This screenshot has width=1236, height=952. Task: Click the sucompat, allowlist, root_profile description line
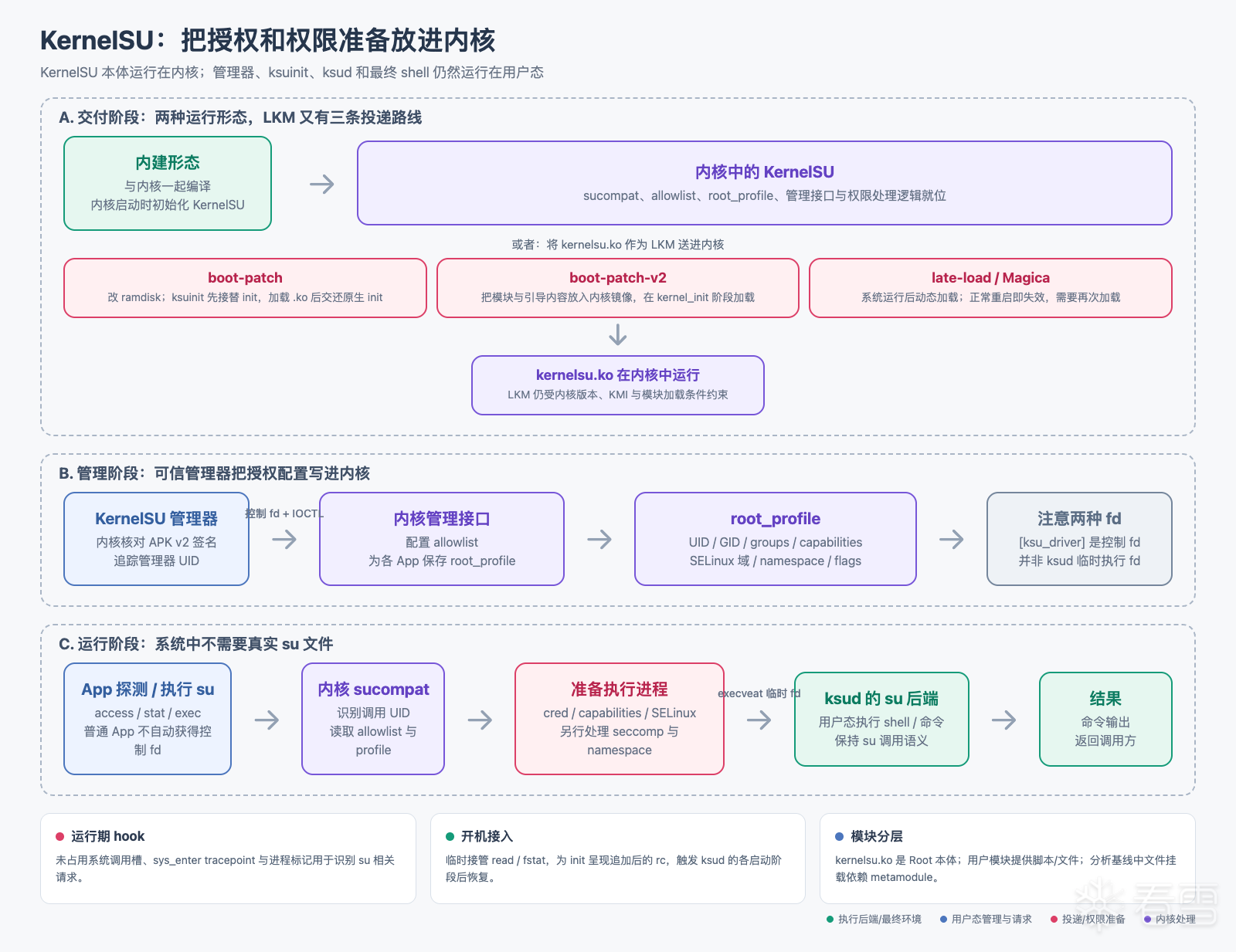click(764, 195)
